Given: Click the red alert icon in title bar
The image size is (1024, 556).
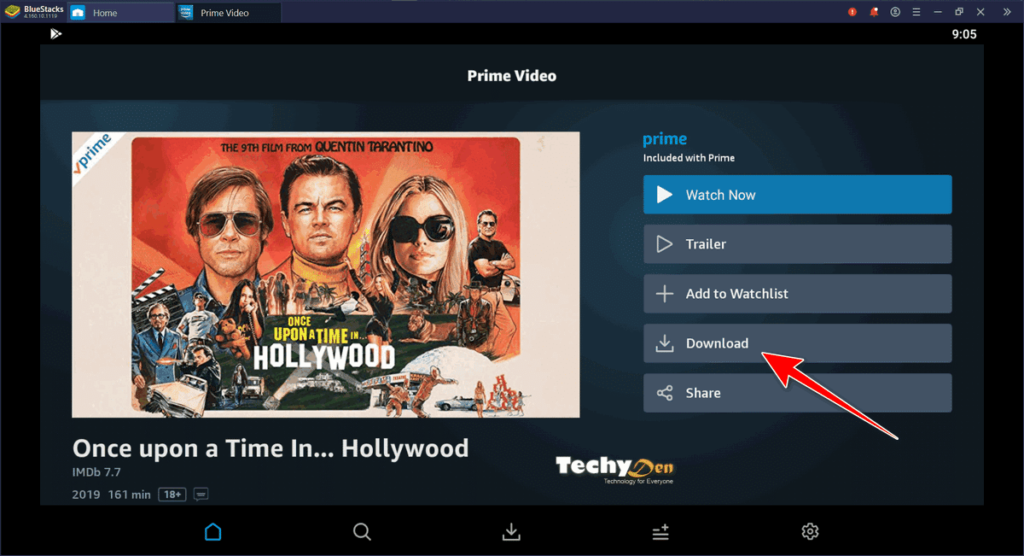Looking at the screenshot, I should [852, 12].
